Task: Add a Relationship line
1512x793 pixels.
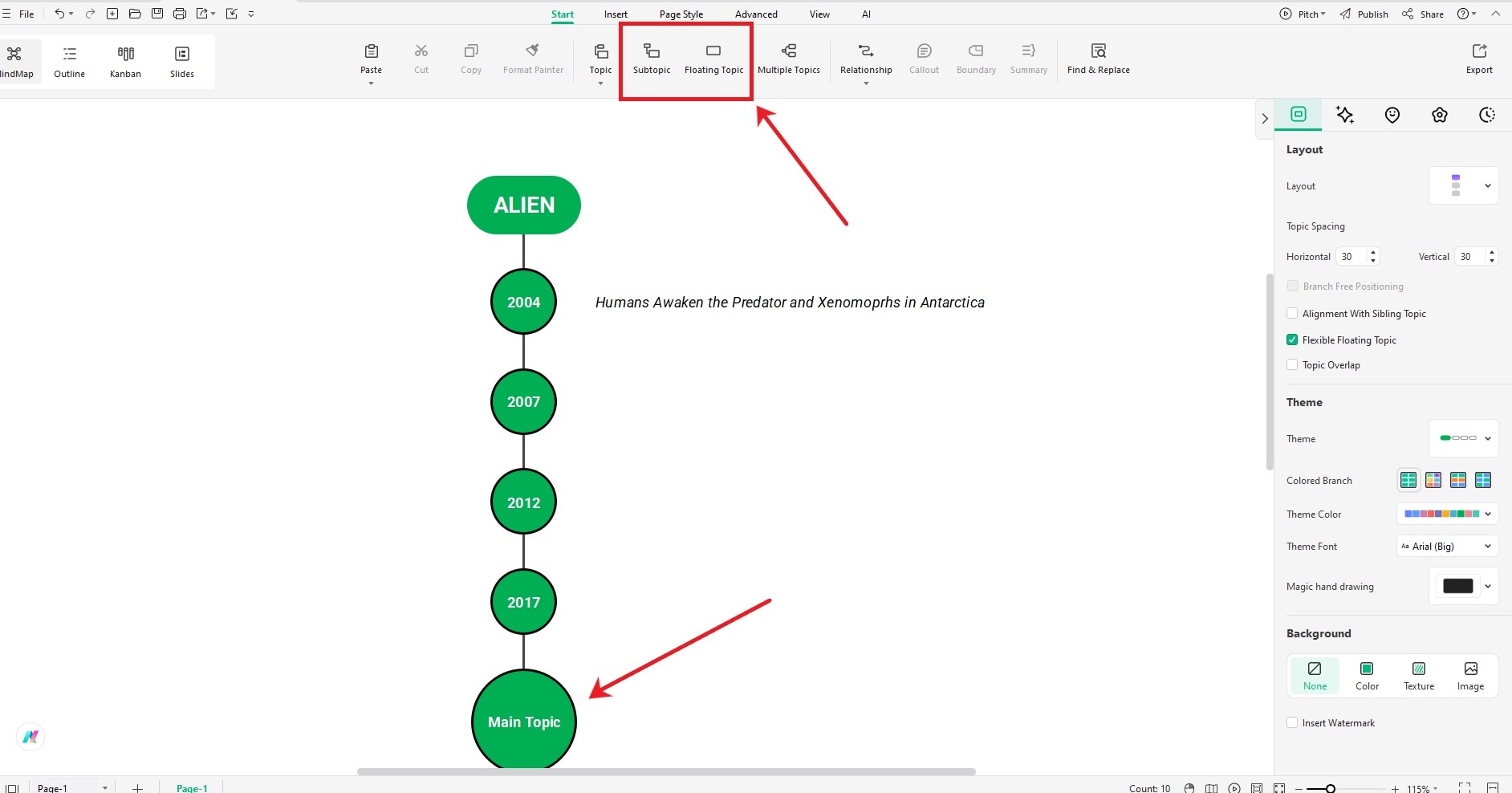Action: click(x=866, y=59)
